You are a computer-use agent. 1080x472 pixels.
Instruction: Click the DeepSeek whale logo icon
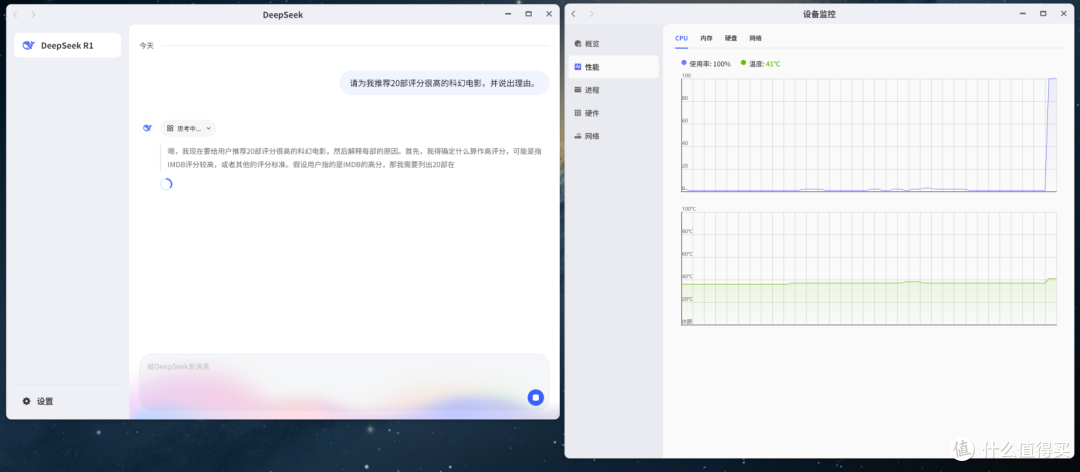tap(29, 45)
